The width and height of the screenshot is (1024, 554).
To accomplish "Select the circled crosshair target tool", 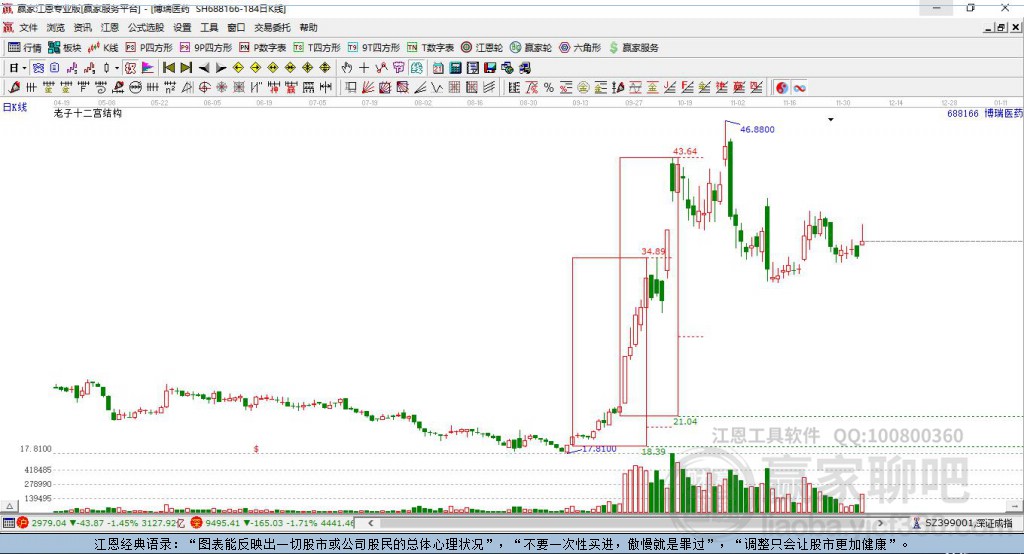I will coord(204,88).
